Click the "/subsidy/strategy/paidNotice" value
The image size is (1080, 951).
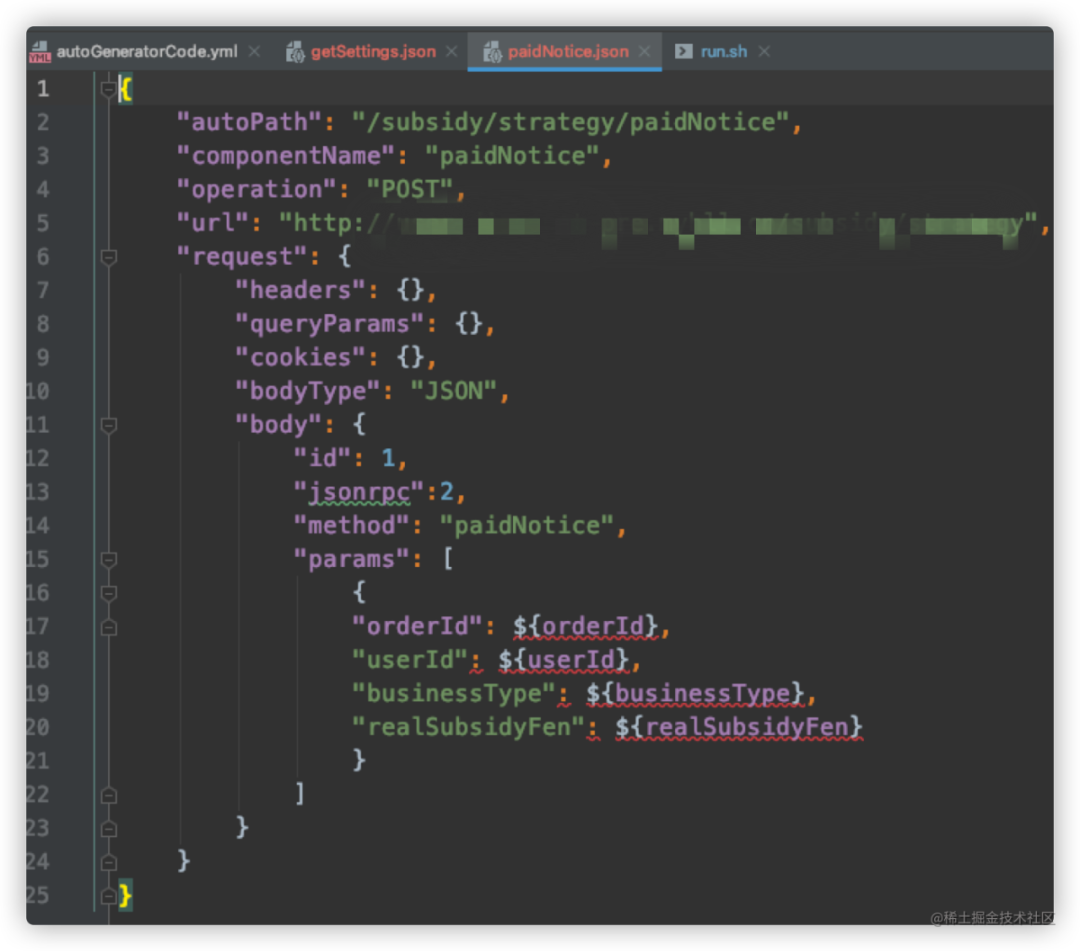pyautogui.click(x=570, y=123)
